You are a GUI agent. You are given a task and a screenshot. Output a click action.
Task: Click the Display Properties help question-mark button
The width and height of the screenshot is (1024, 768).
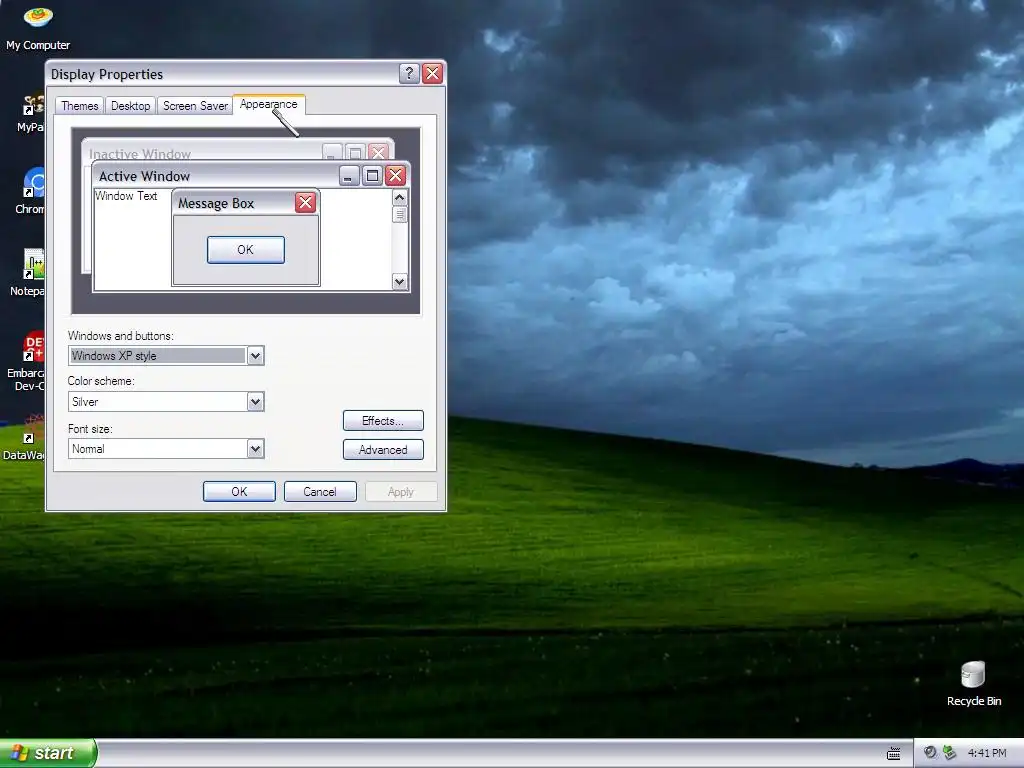tap(409, 73)
